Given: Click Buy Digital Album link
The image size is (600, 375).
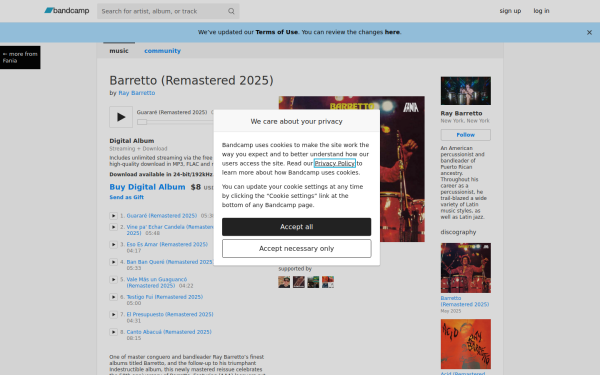Looking at the screenshot, I should pos(147,187).
